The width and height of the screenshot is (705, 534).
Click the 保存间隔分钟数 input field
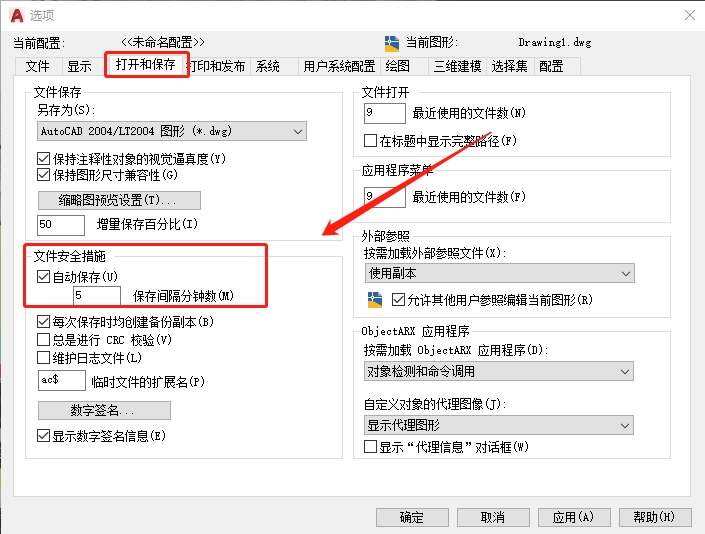click(97, 296)
